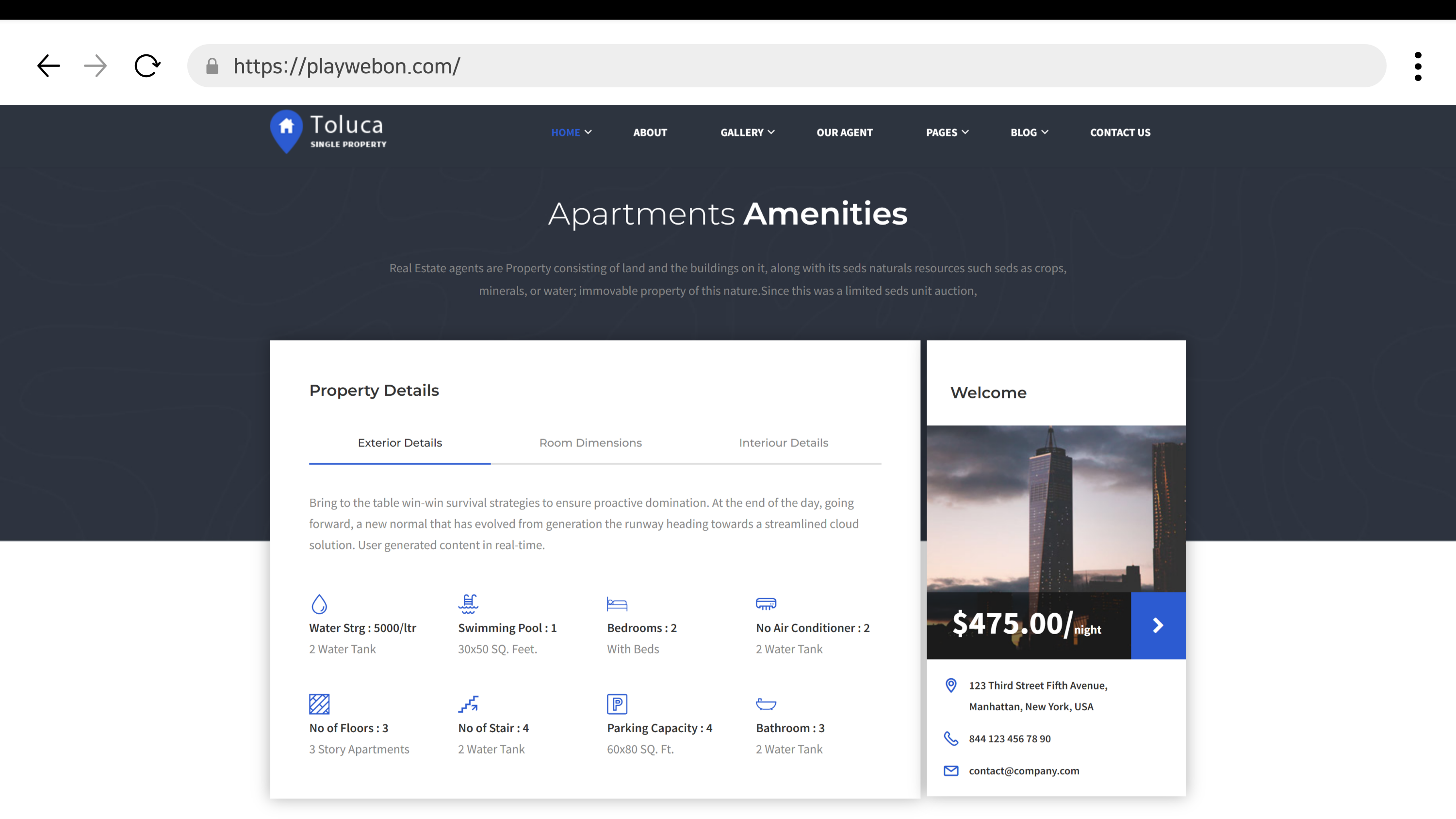Switch to Room Dimensions tab
1456x819 pixels.
[590, 442]
